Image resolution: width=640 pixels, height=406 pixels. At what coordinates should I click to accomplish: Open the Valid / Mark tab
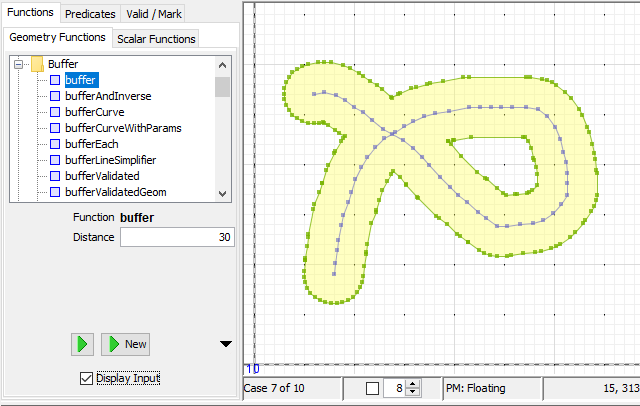153,14
